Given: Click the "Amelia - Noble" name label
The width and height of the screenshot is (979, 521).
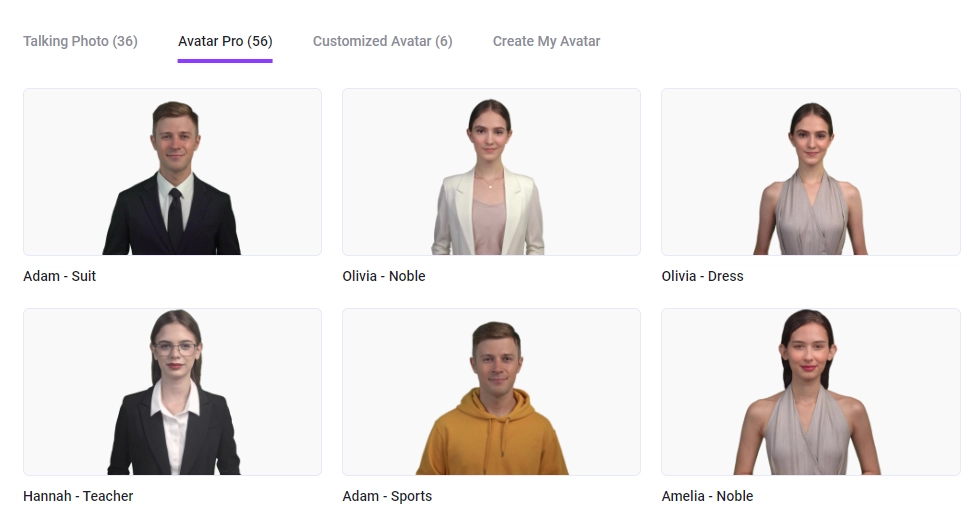Looking at the screenshot, I should click(x=707, y=496).
